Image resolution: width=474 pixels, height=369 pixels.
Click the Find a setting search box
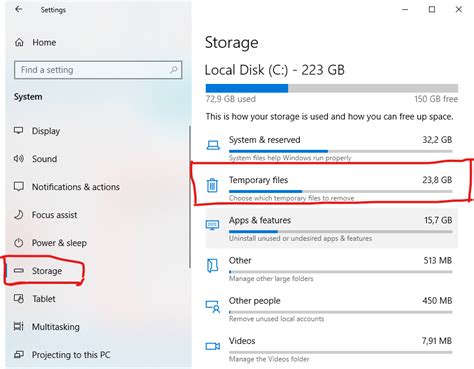(x=98, y=70)
